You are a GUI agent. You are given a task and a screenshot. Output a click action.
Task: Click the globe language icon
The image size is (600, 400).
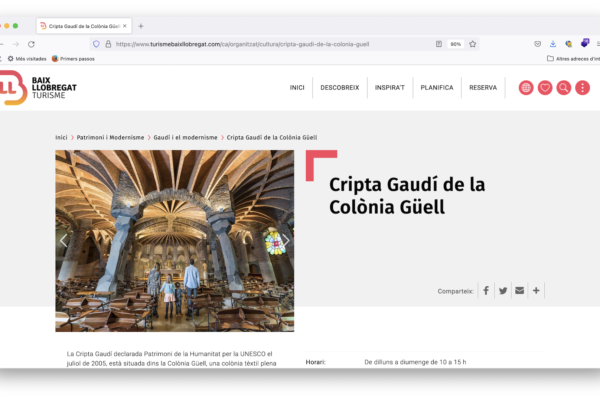(x=526, y=88)
